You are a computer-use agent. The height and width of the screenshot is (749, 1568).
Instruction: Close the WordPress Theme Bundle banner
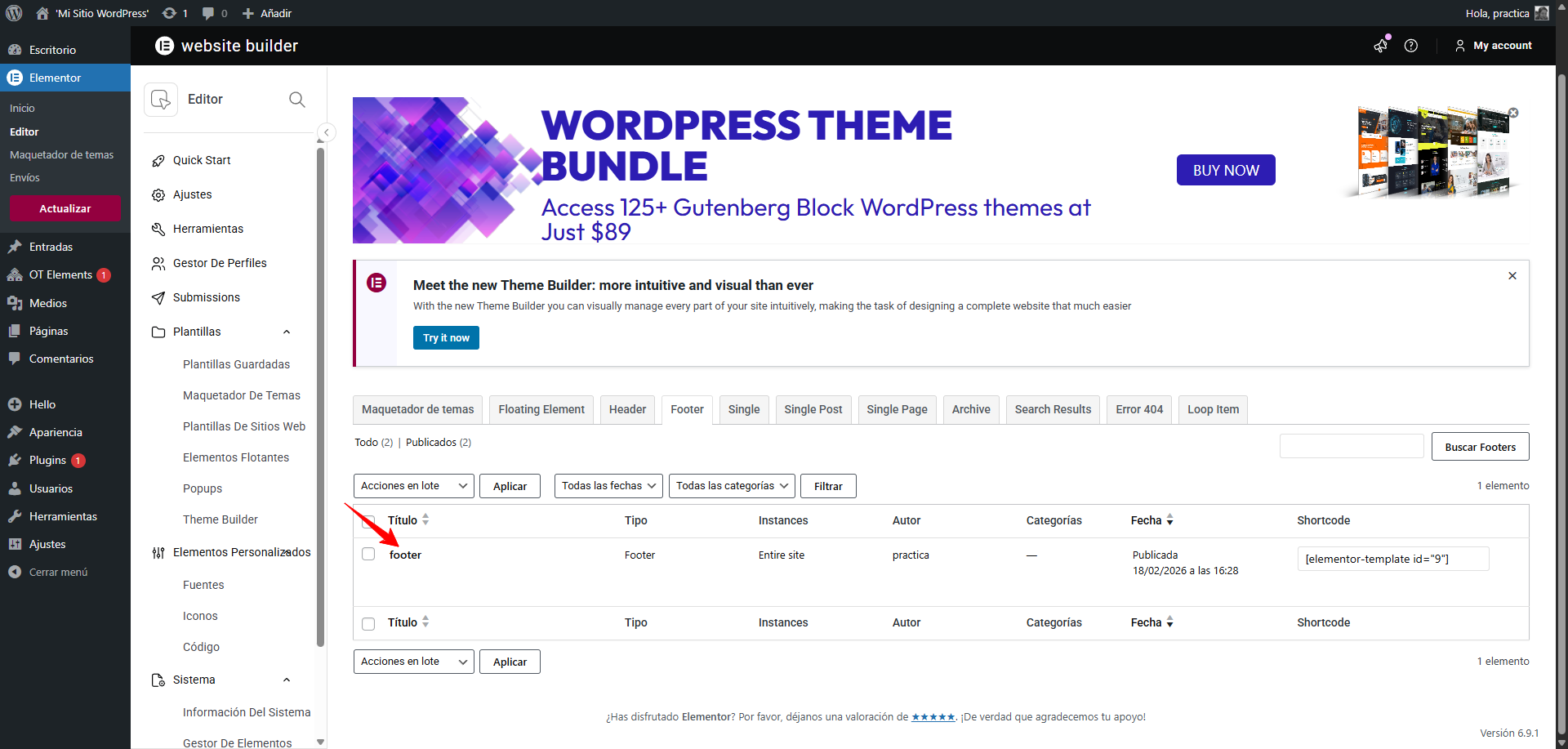click(1513, 113)
